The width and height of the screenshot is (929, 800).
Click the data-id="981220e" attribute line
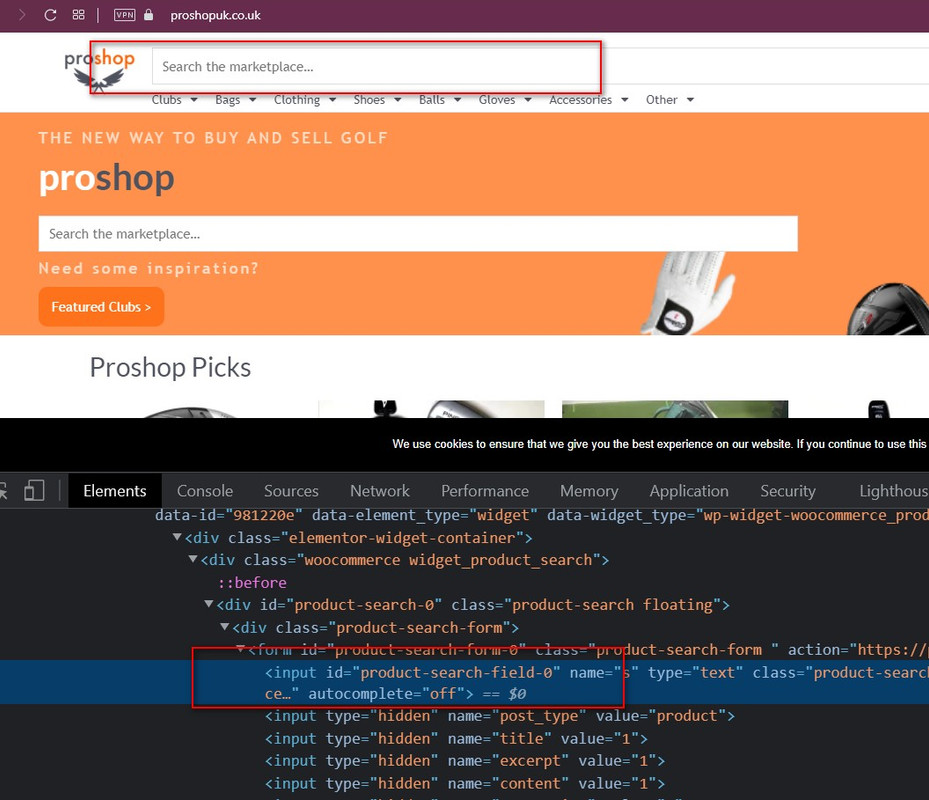(542, 515)
